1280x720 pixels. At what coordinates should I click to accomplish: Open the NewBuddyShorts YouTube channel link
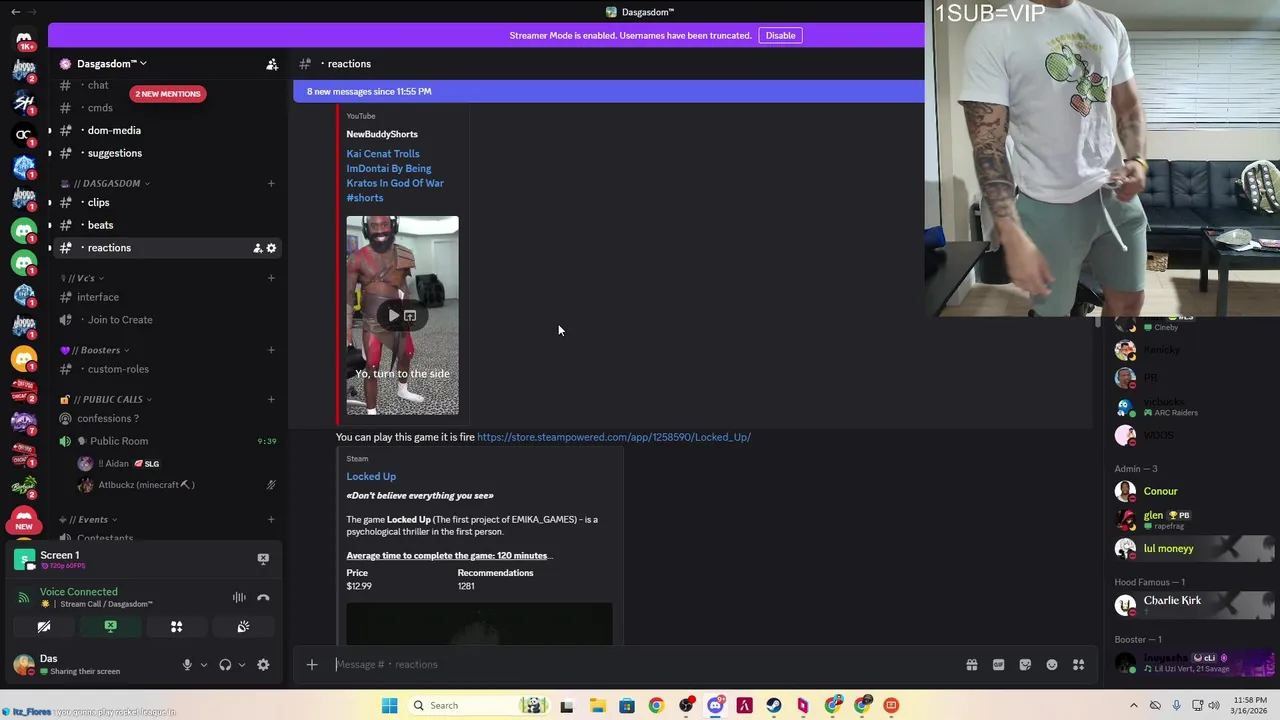coord(382,134)
